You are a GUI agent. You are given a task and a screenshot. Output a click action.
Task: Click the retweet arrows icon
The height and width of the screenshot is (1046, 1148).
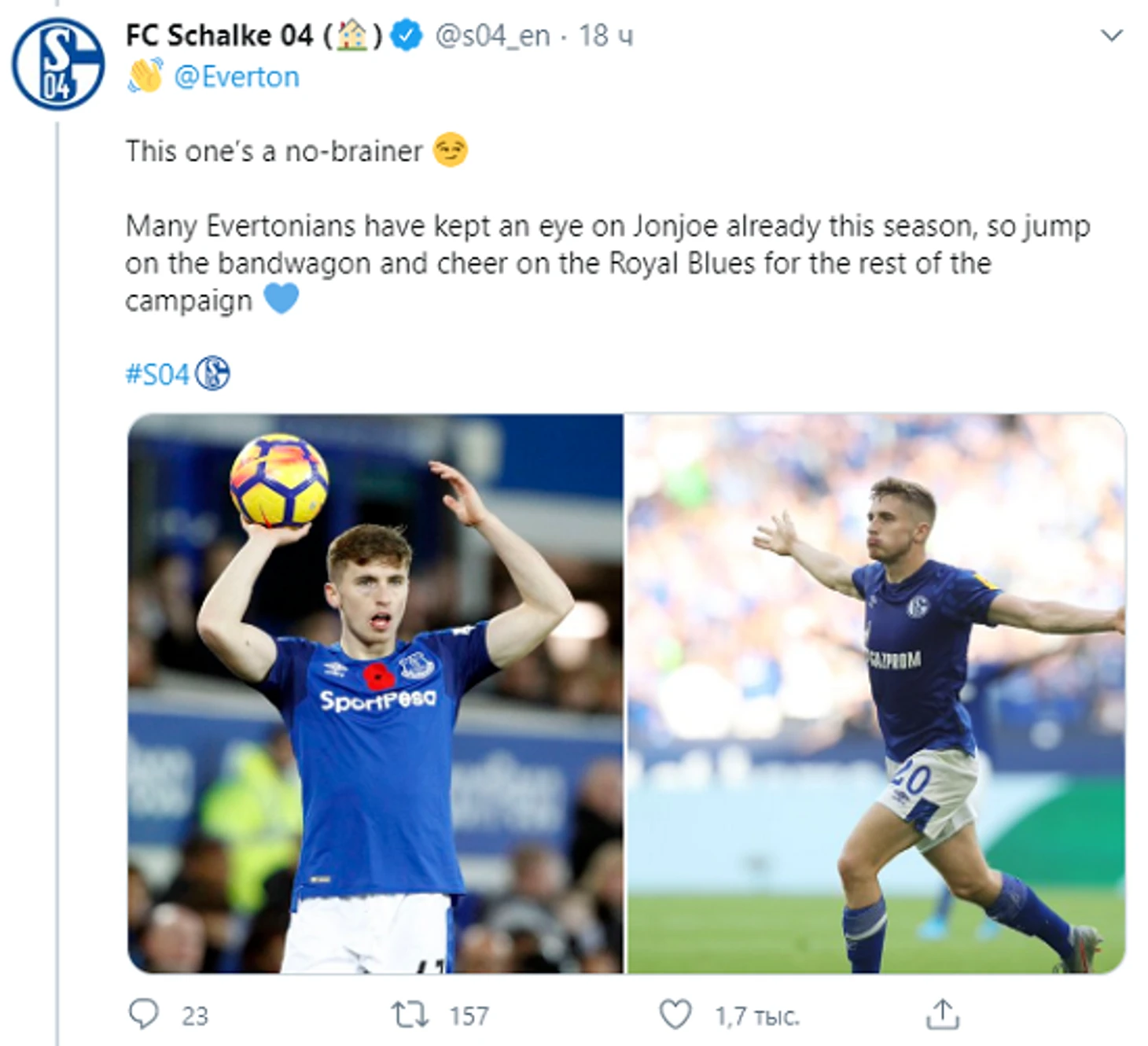tap(410, 1015)
